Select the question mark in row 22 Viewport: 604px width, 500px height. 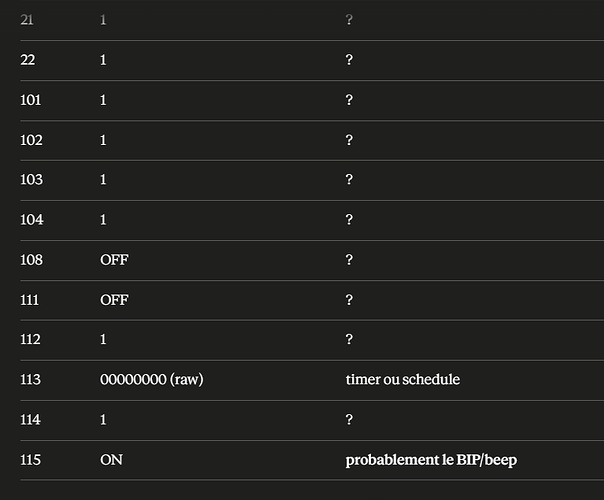(x=349, y=60)
